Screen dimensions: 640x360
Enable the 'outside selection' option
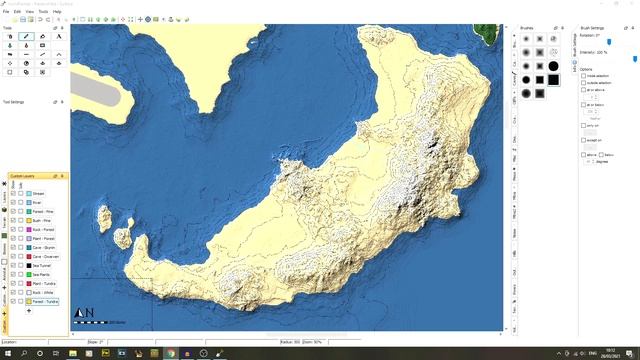583,83
